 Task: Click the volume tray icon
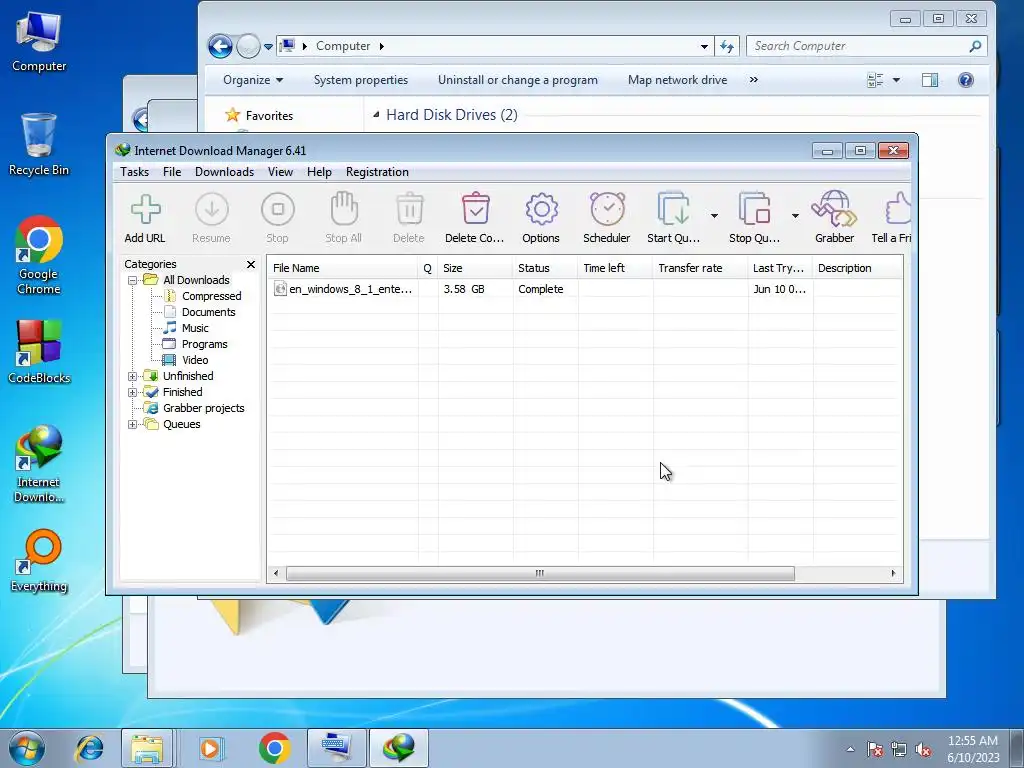(923, 750)
